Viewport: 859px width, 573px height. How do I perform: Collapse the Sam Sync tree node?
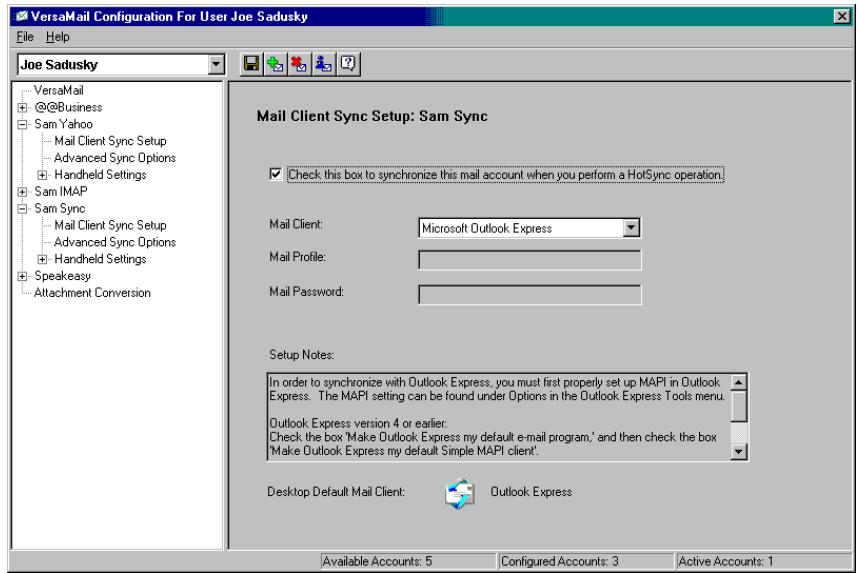click(x=22, y=209)
